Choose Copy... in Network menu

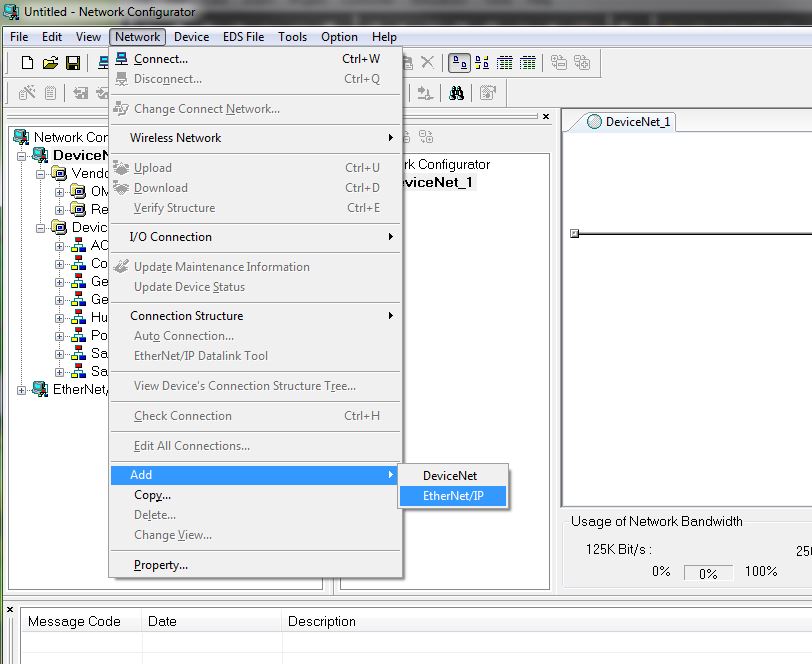click(x=256, y=495)
